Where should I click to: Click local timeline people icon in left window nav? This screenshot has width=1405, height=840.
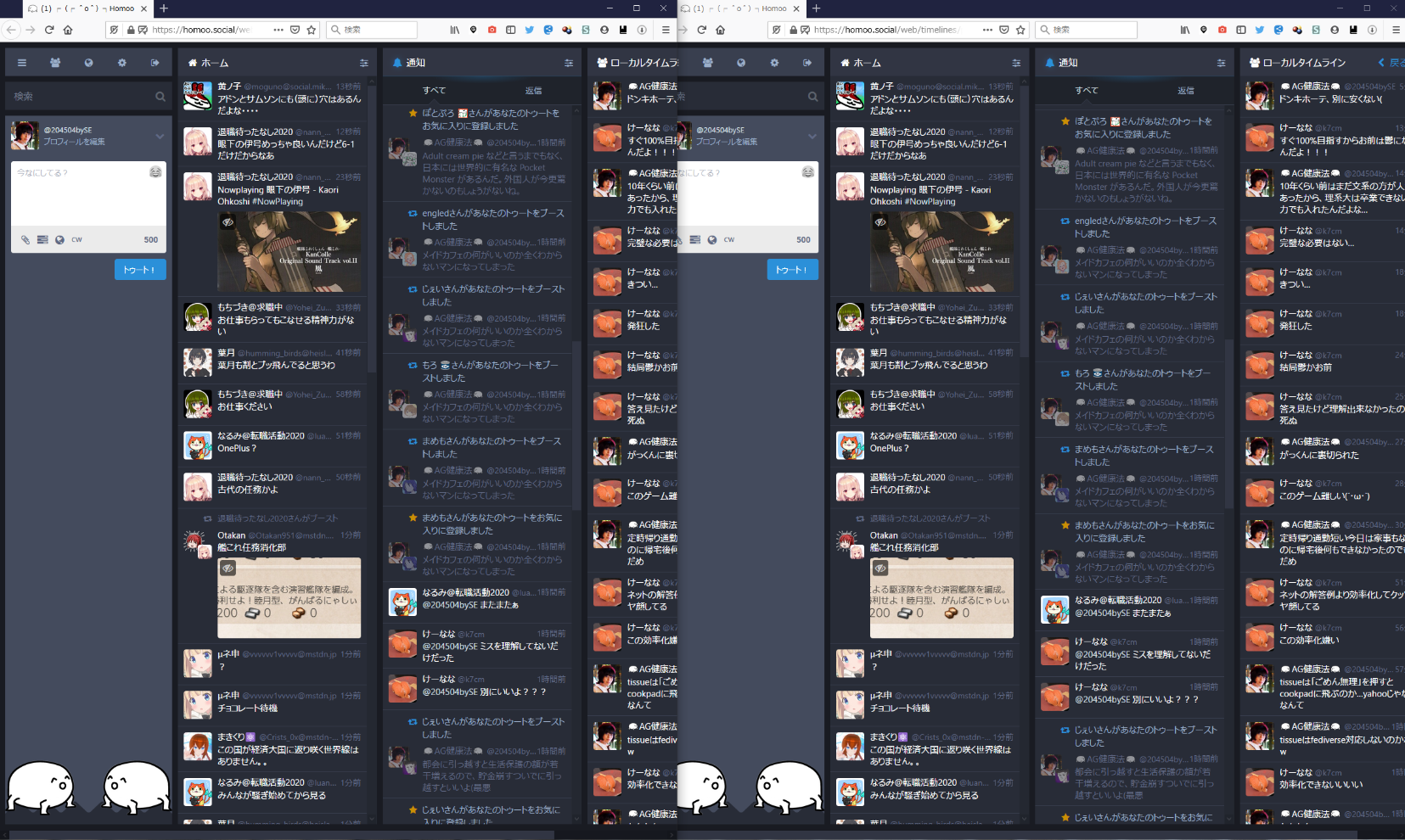coord(55,63)
